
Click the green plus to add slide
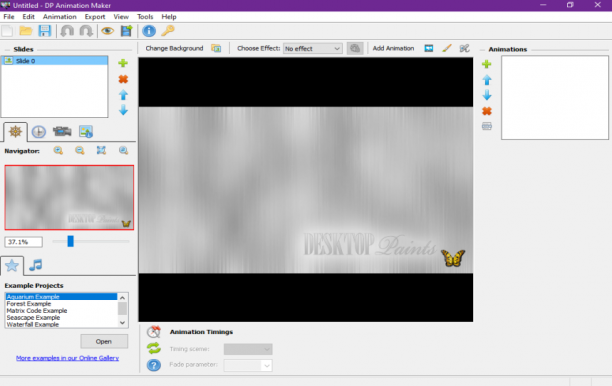pyautogui.click(x=123, y=63)
